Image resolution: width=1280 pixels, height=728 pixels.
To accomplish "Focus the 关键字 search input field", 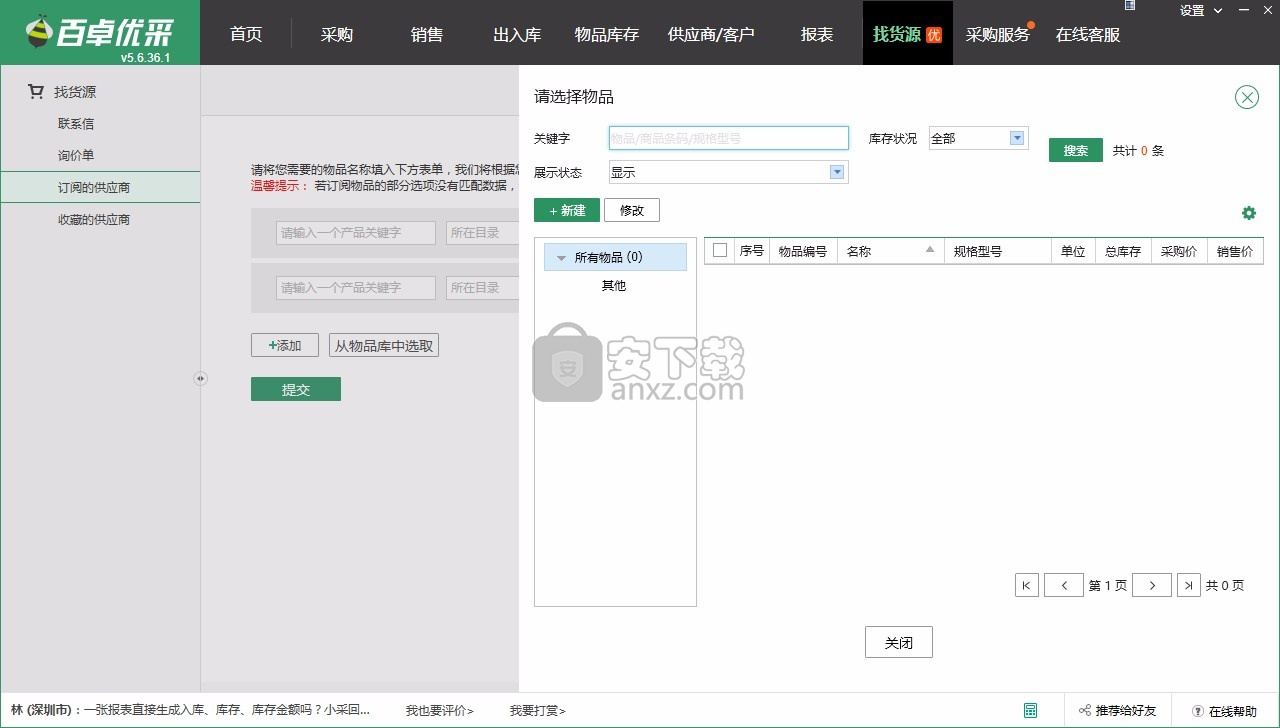I will coord(729,138).
